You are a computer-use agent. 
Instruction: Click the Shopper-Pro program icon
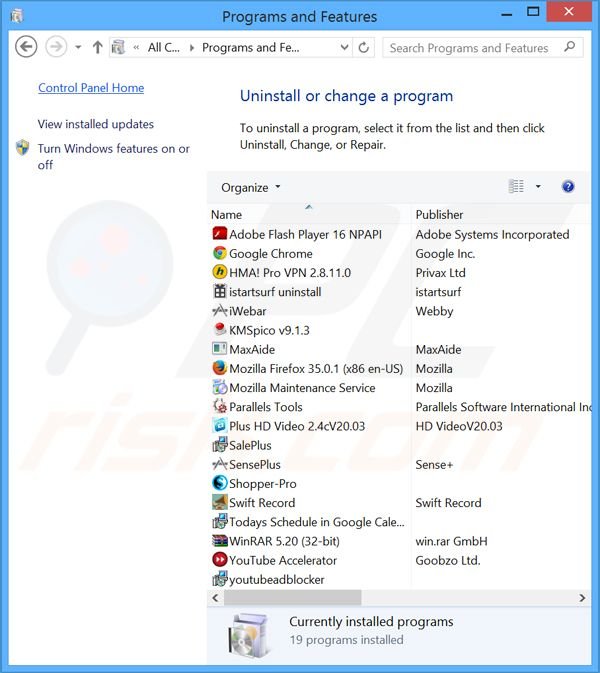pyautogui.click(x=219, y=483)
